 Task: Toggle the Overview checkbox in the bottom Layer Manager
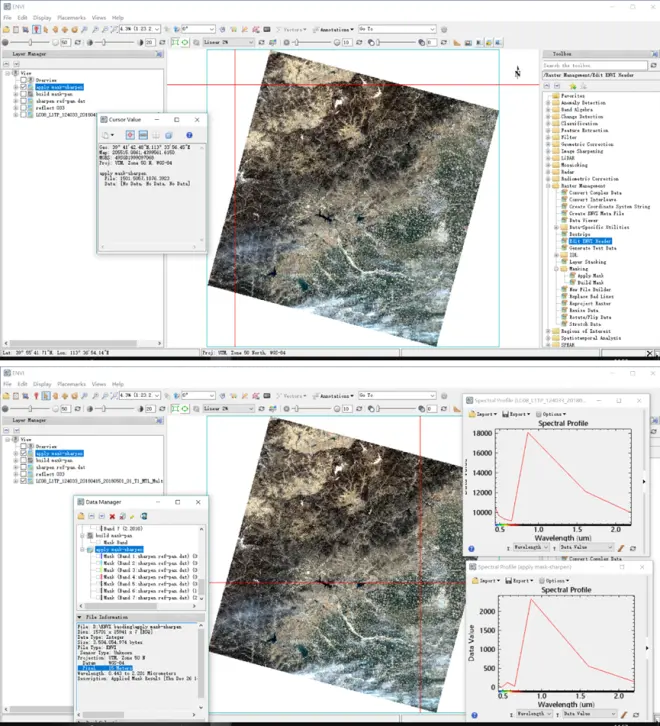tap(23, 446)
